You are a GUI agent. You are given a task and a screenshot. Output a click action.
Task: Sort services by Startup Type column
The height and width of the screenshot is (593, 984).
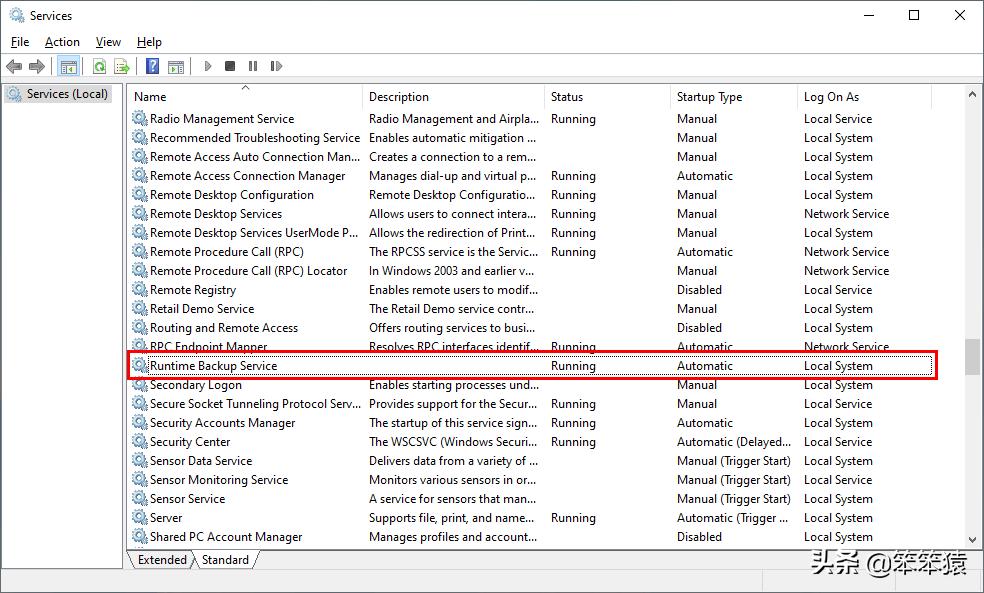[x=709, y=96]
